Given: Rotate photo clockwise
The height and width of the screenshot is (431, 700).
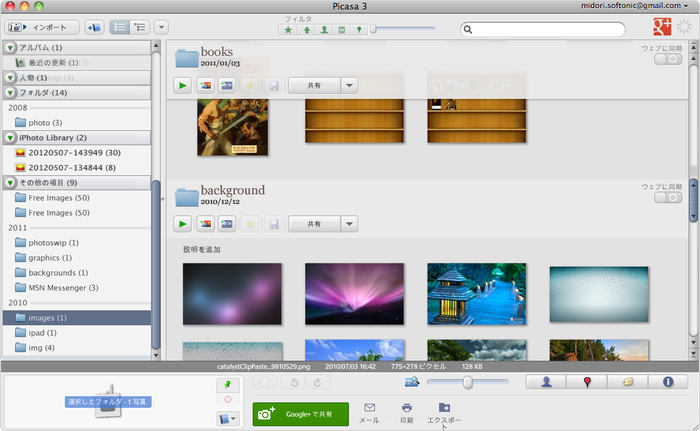Looking at the screenshot, I should tap(317, 382).
